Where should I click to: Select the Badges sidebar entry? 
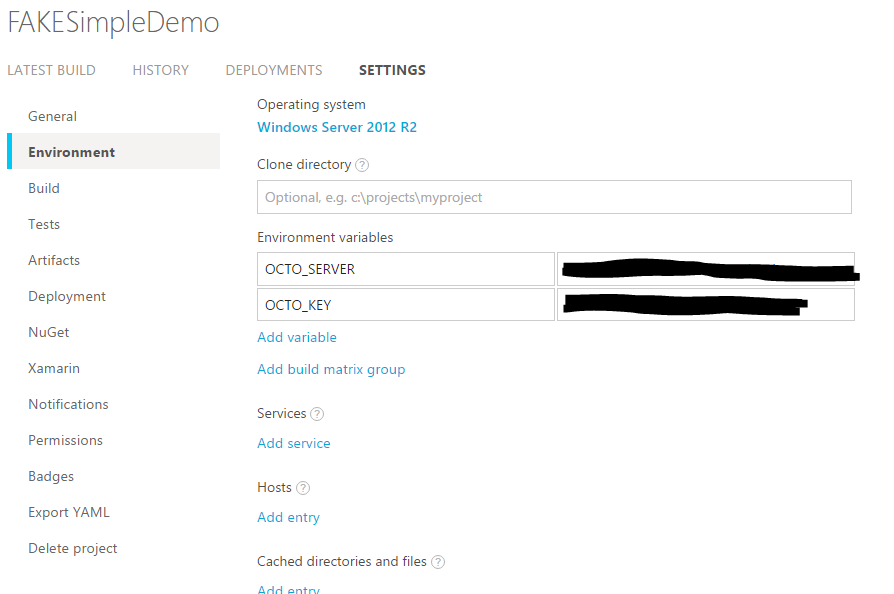click(50, 476)
